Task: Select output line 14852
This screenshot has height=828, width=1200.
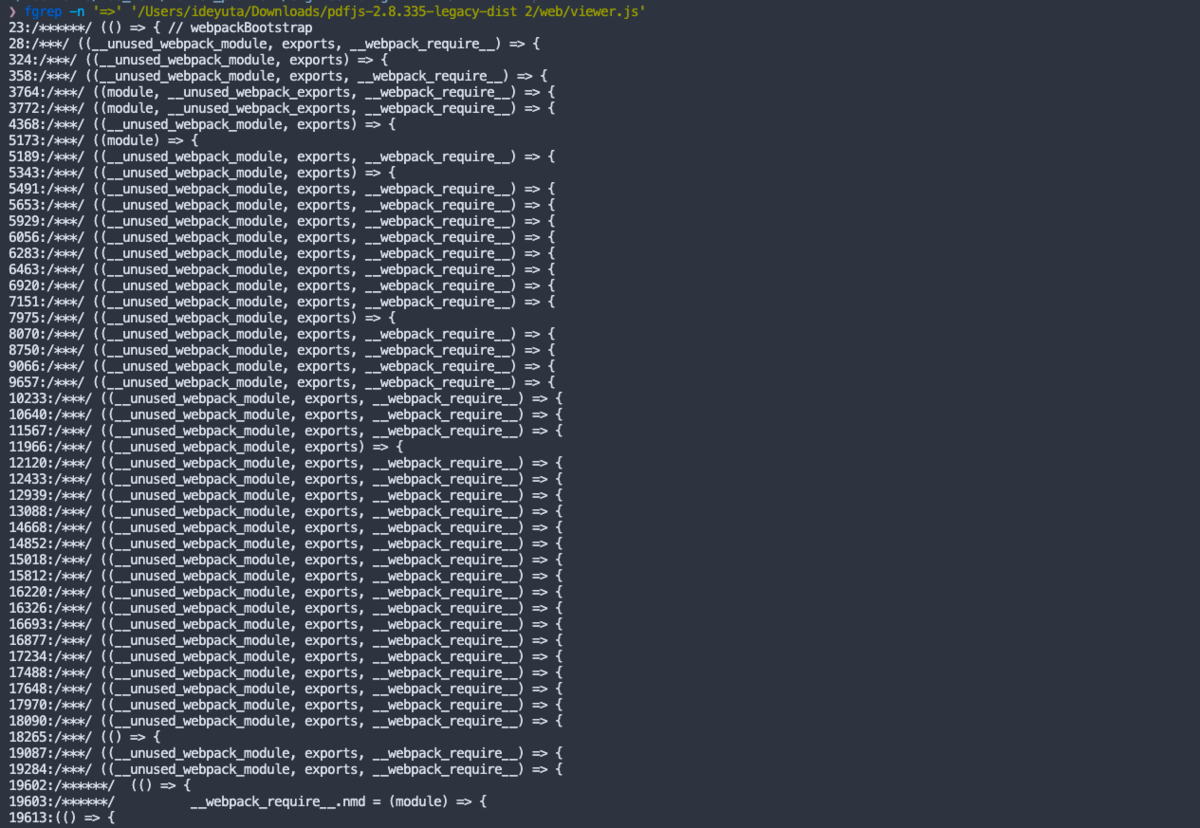Action: (286, 543)
